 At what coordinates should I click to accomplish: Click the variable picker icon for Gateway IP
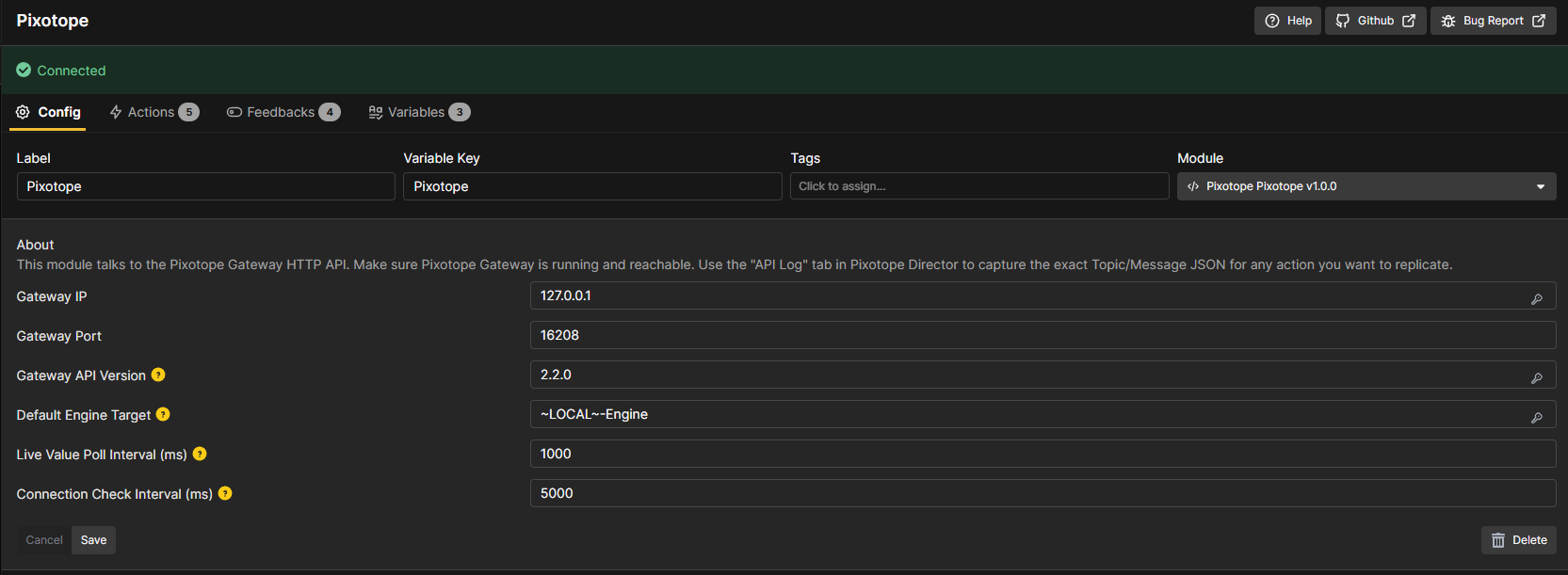(x=1537, y=299)
